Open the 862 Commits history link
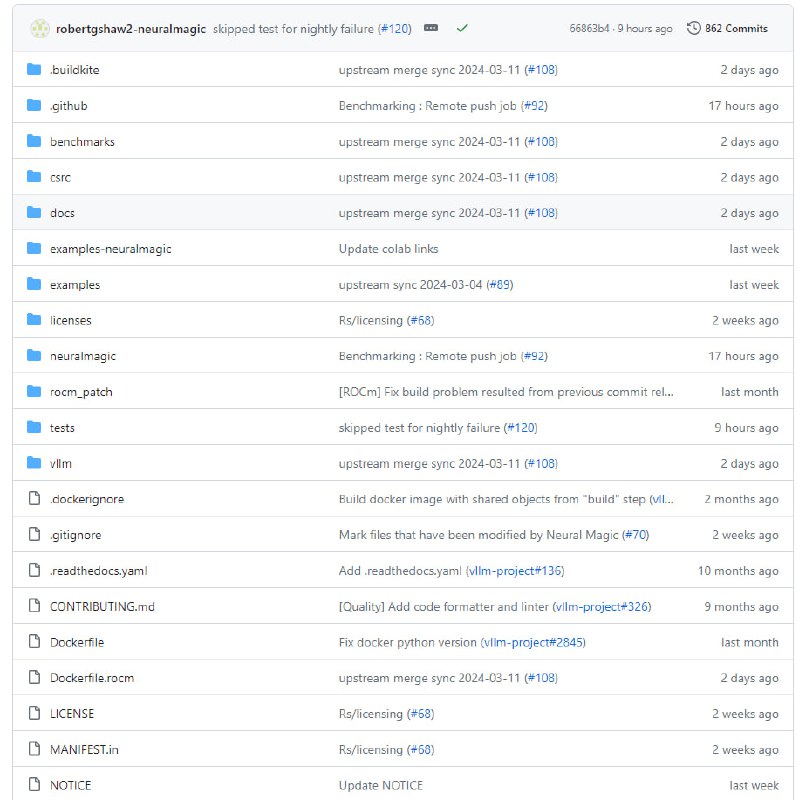The height and width of the screenshot is (800, 799). pos(735,28)
